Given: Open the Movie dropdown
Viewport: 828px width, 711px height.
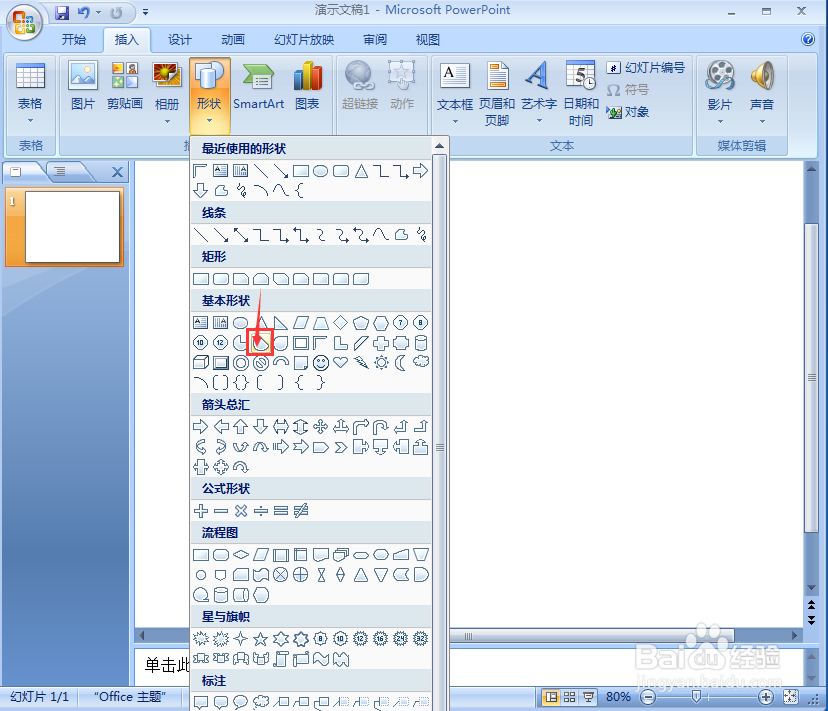Looking at the screenshot, I should point(720,121).
